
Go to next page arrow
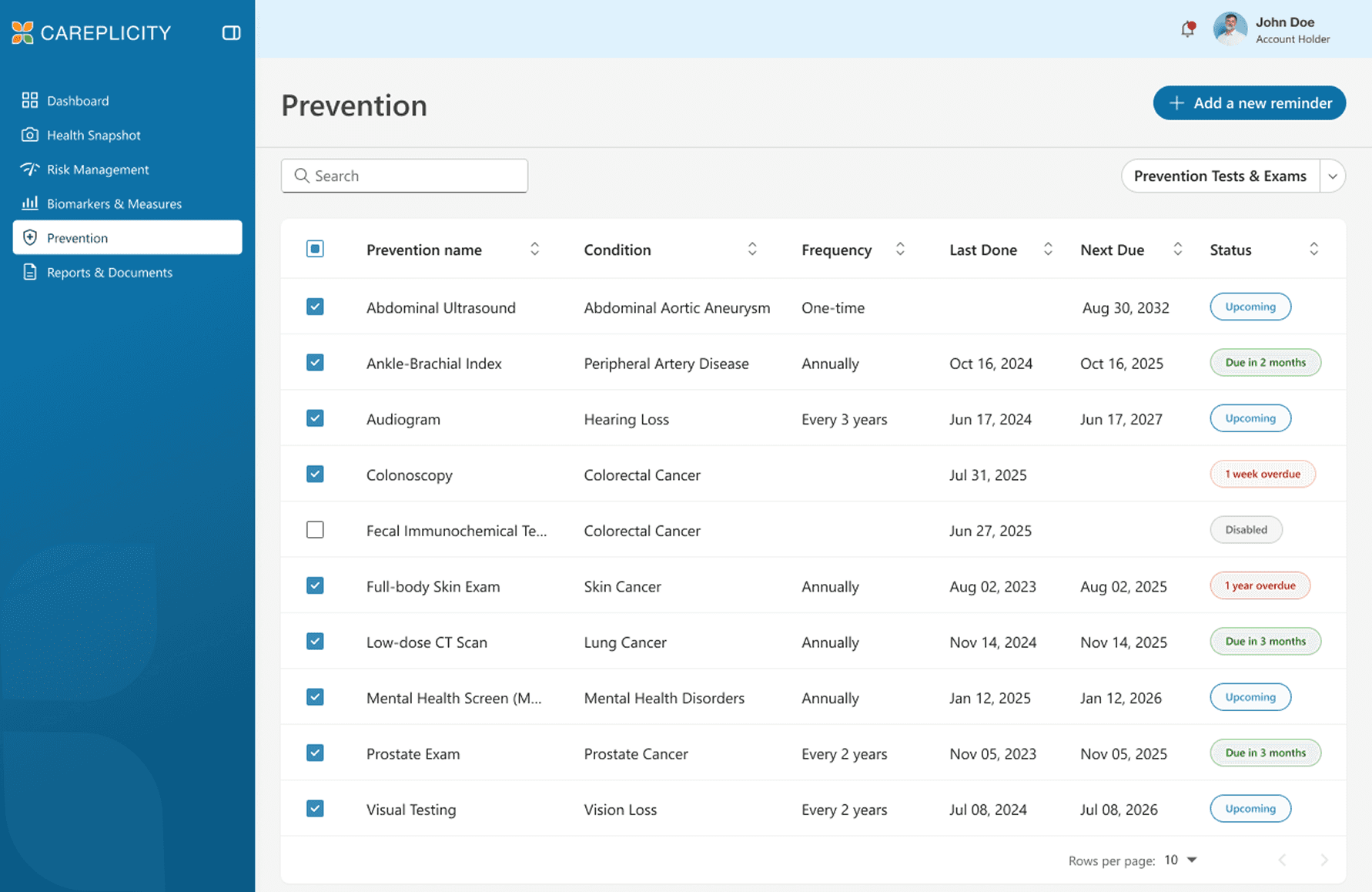coord(1323,860)
